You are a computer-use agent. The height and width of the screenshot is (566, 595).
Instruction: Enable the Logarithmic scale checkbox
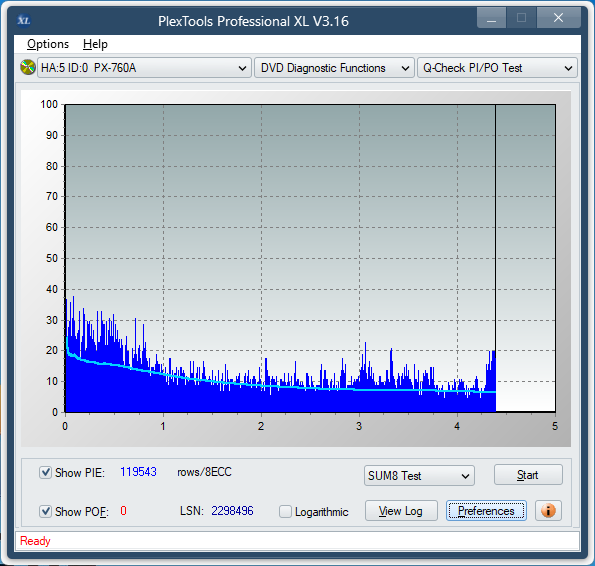285,511
